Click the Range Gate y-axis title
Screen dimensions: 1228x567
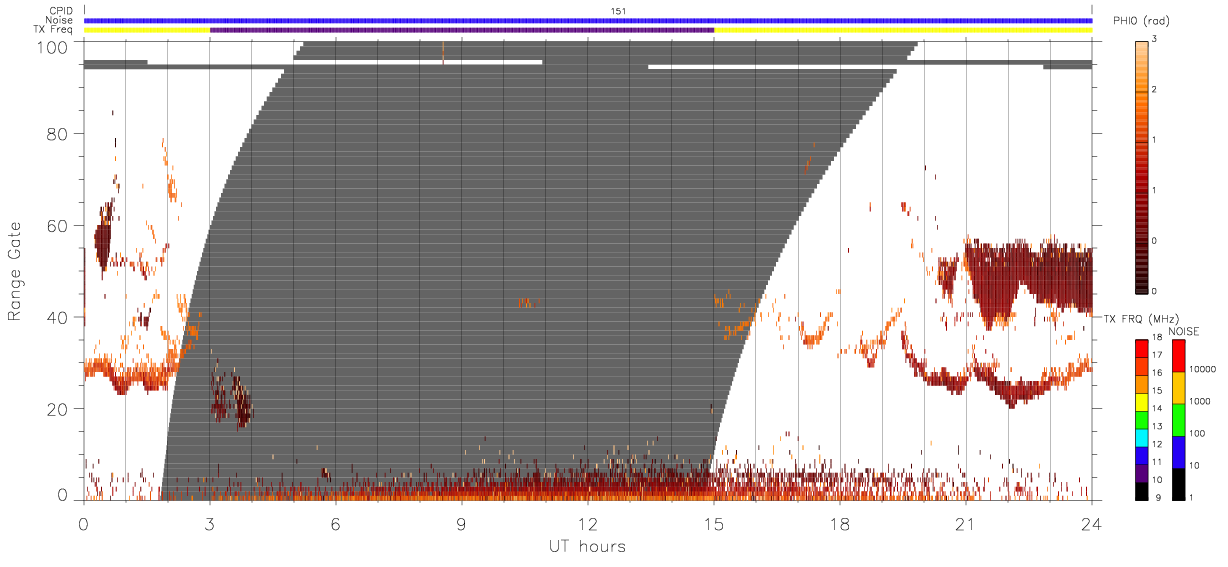[16, 272]
